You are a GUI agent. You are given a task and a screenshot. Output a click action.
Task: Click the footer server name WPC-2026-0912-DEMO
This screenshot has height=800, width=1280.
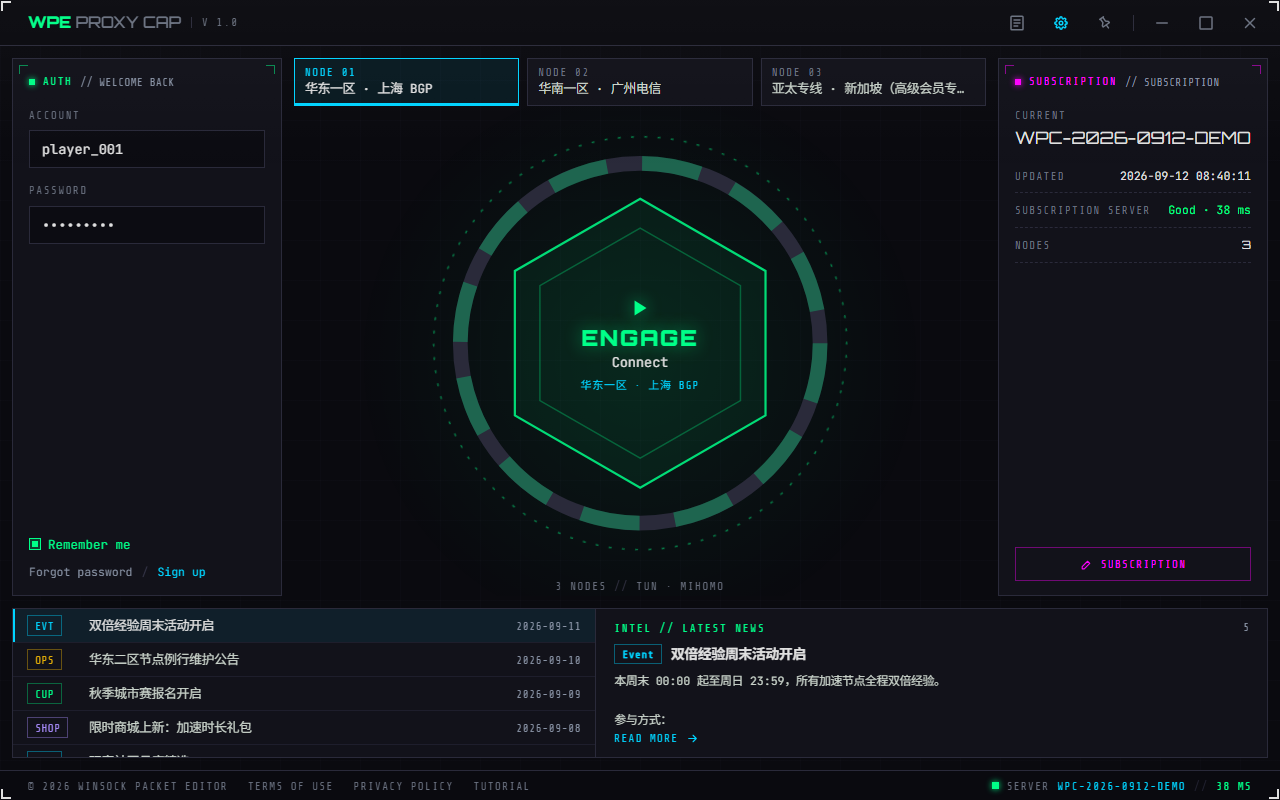[x=1121, y=787]
